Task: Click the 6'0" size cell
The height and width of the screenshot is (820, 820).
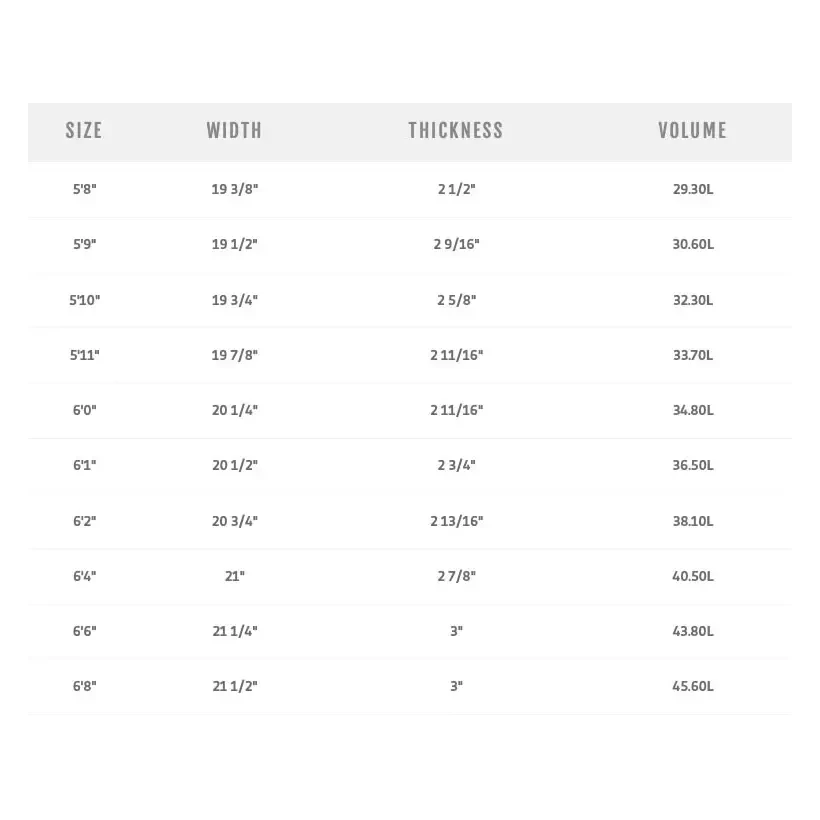Action: point(85,410)
